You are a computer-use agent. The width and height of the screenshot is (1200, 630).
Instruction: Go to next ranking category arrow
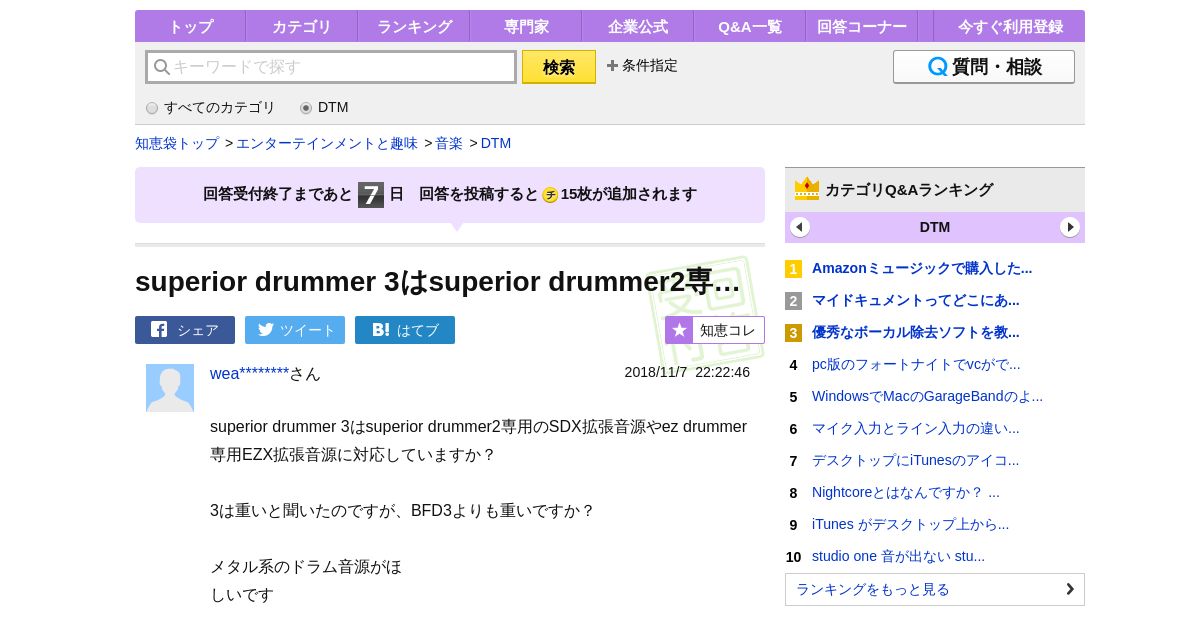coord(1070,227)
